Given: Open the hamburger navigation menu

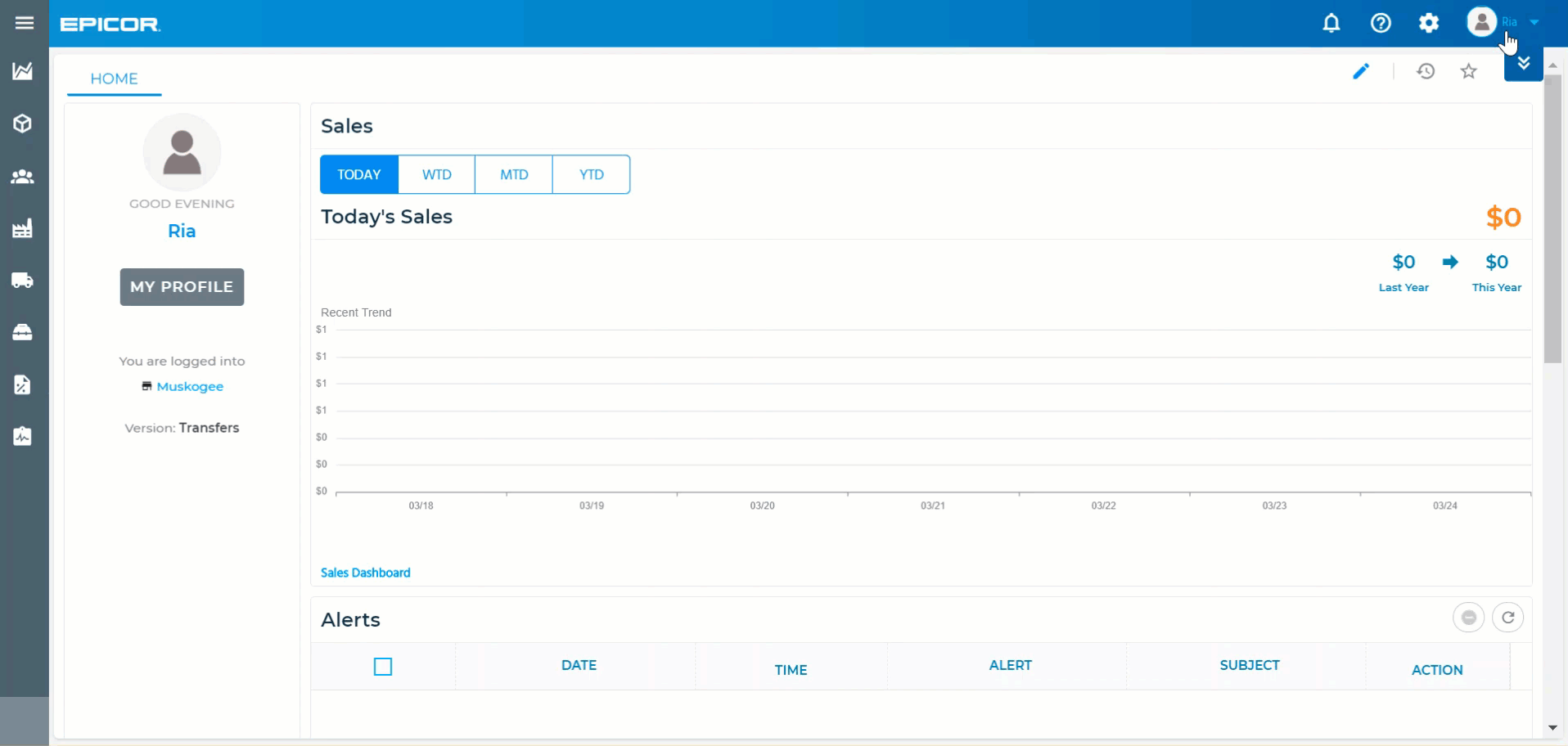Looking at the screenshot, I should [24, 23].
